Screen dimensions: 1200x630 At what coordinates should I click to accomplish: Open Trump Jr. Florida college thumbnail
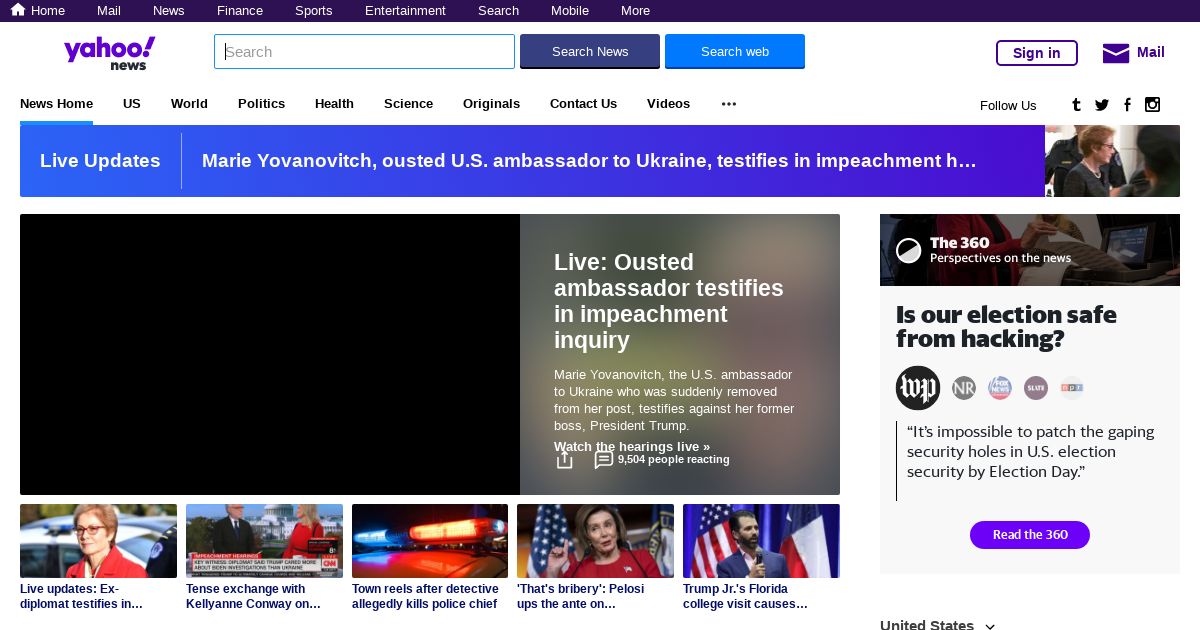tap(761, 541)
